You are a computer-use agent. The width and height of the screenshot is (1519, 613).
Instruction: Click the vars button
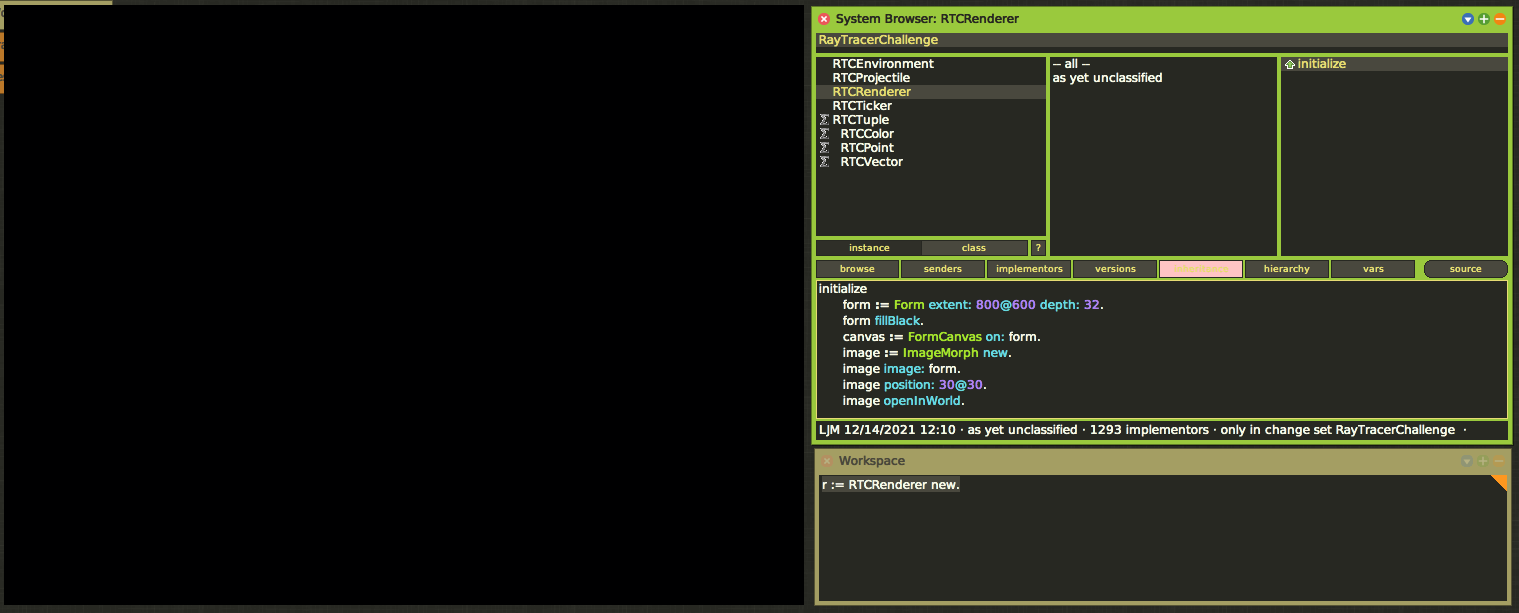(x=1373, y=269)
